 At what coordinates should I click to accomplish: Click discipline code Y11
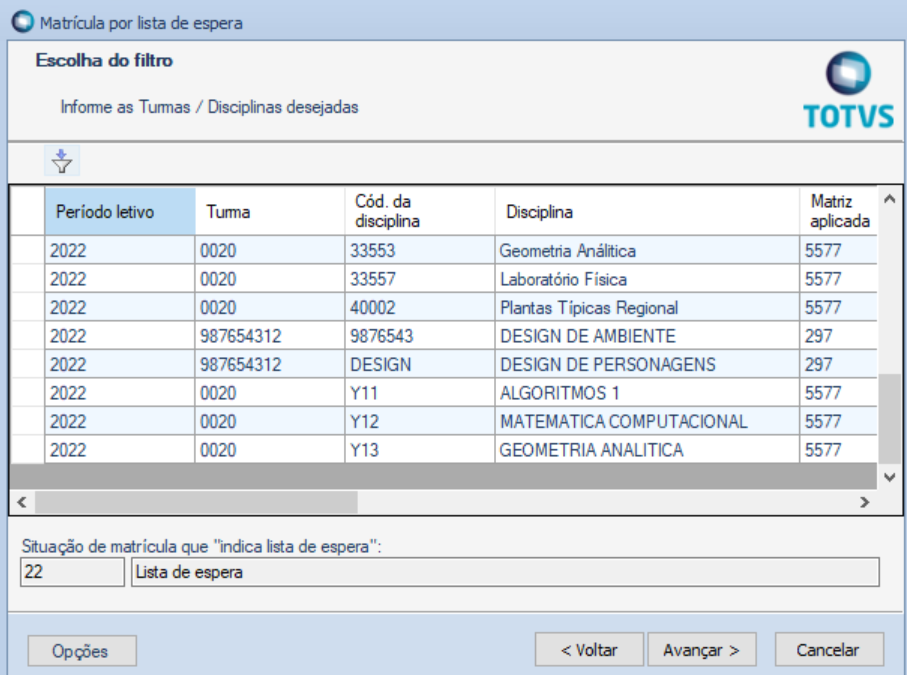[419, 393]
